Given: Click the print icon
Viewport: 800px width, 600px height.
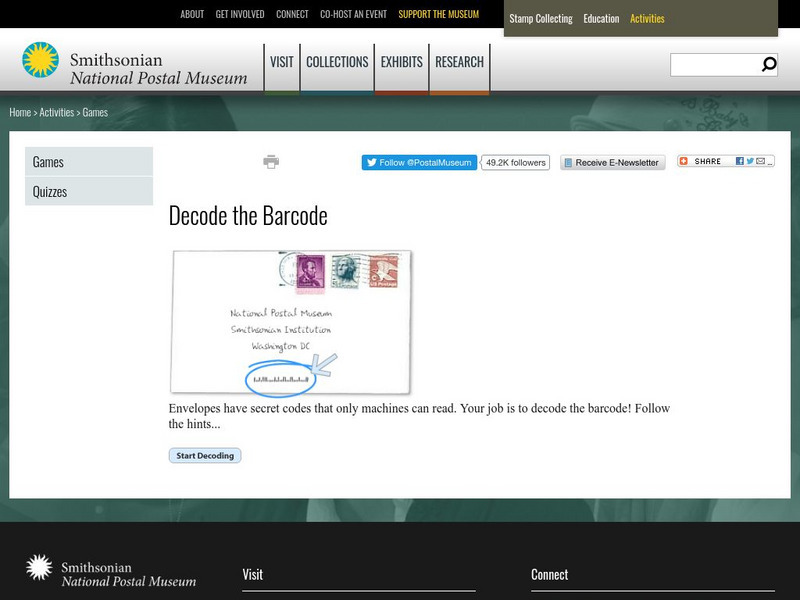Looking at the screenshot, I should [270, 161].
